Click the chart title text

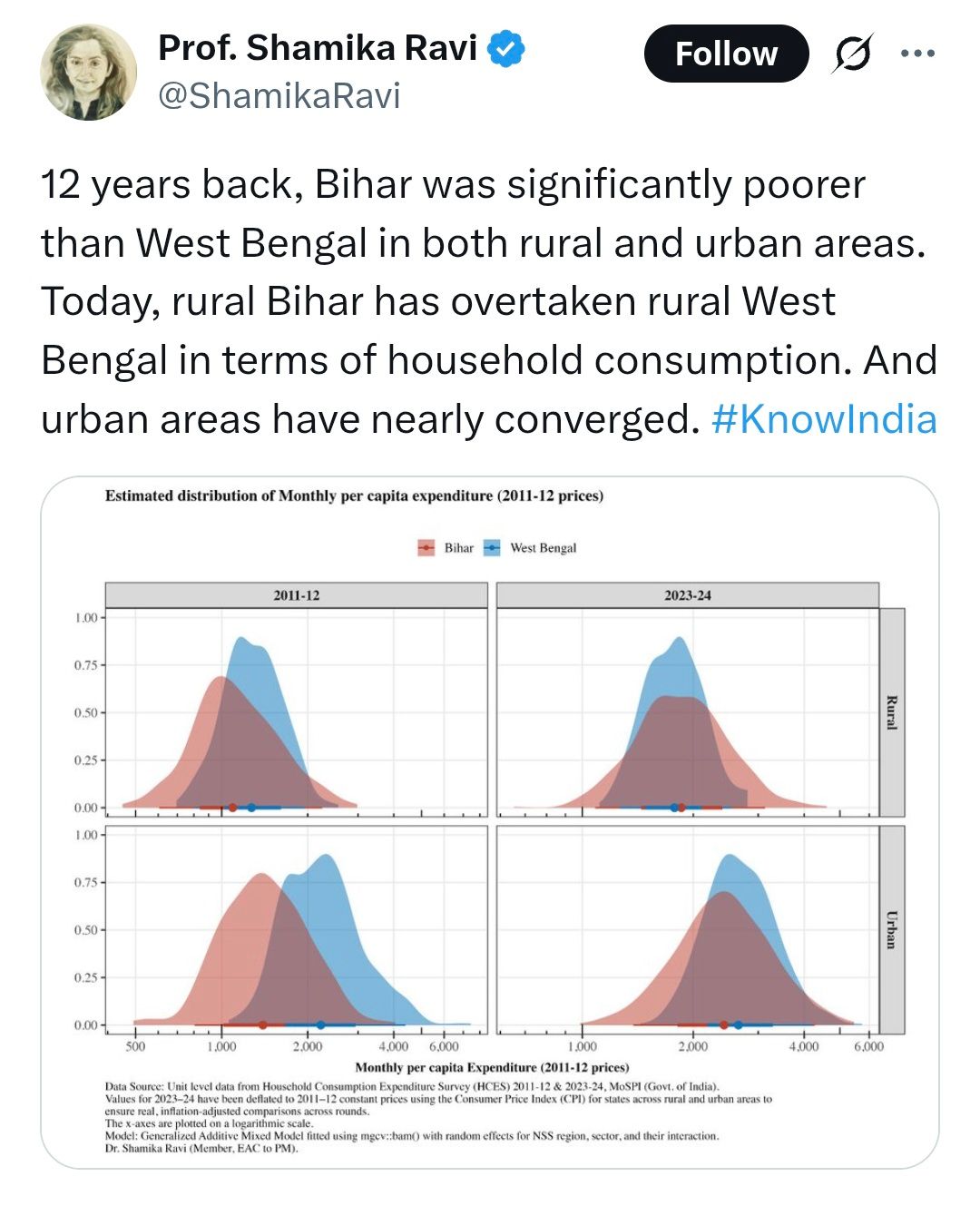(x=354, y=495)
